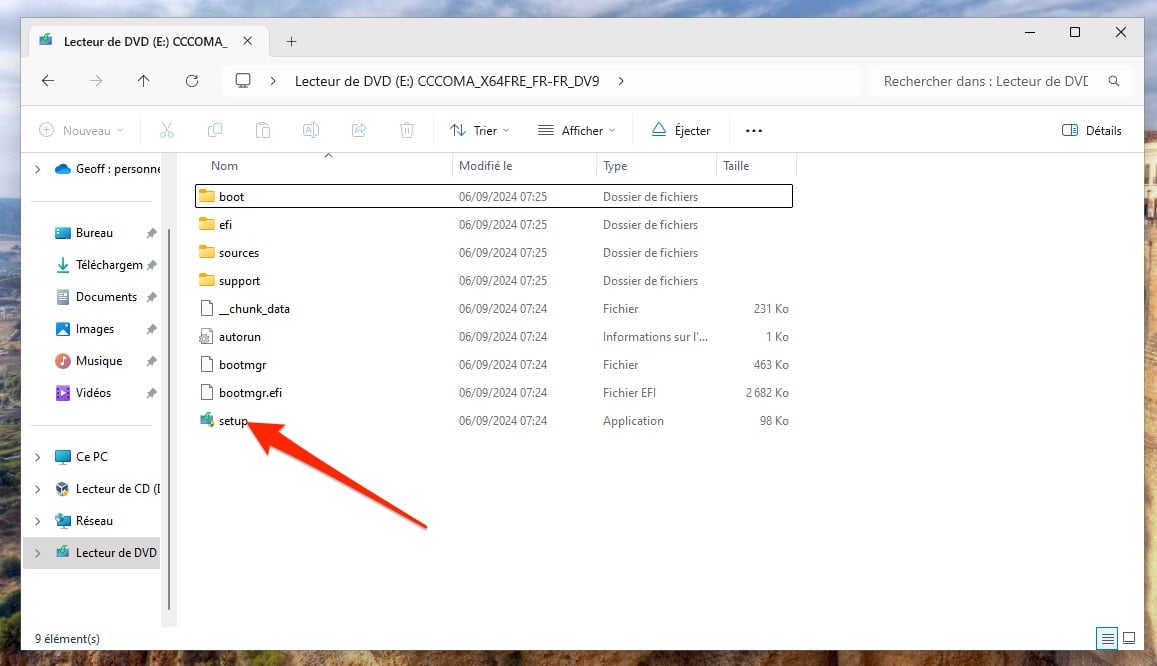Viewport: 1157px width, 666px height.
Task: Sort by Modifié le column header
Action: click(x=486, y=166)
